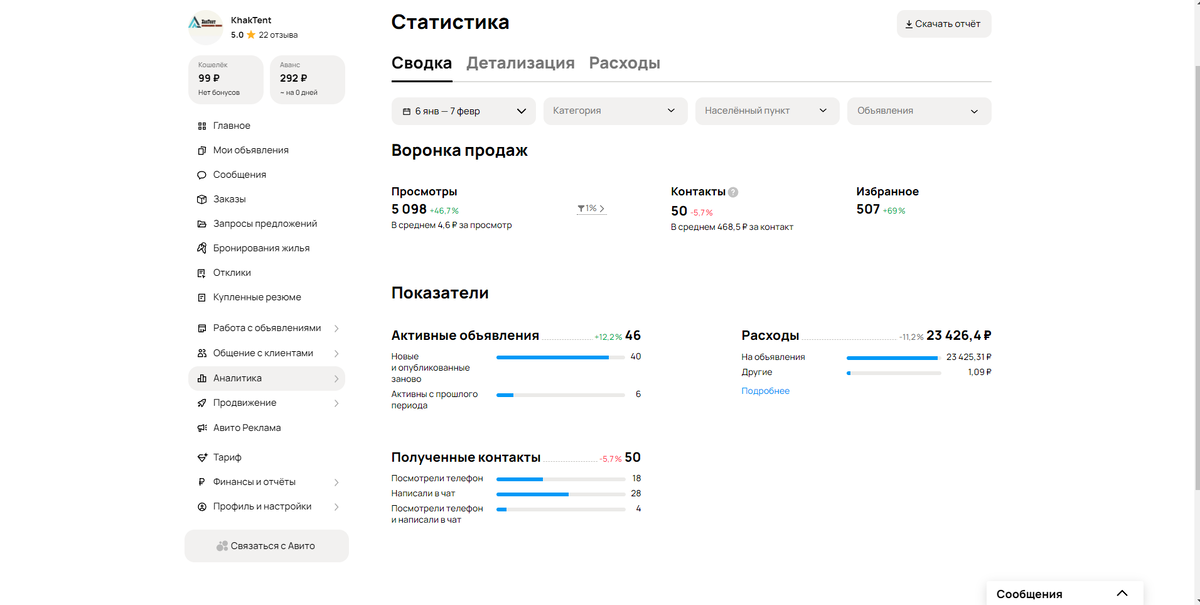
Task: Open Купленные резюме via its document icon
Action: (x=201, y=296)
